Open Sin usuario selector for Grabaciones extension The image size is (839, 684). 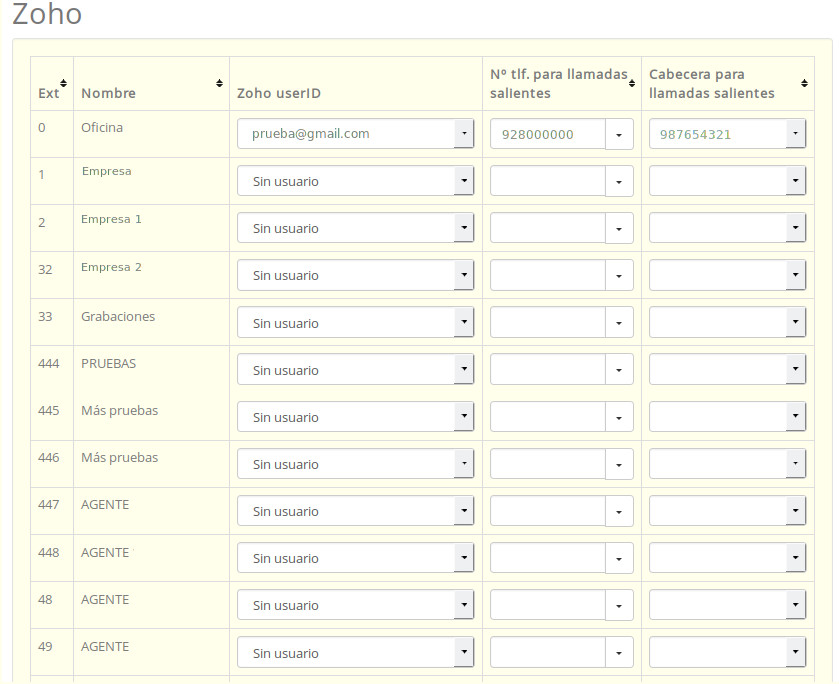tap(463, 322)
